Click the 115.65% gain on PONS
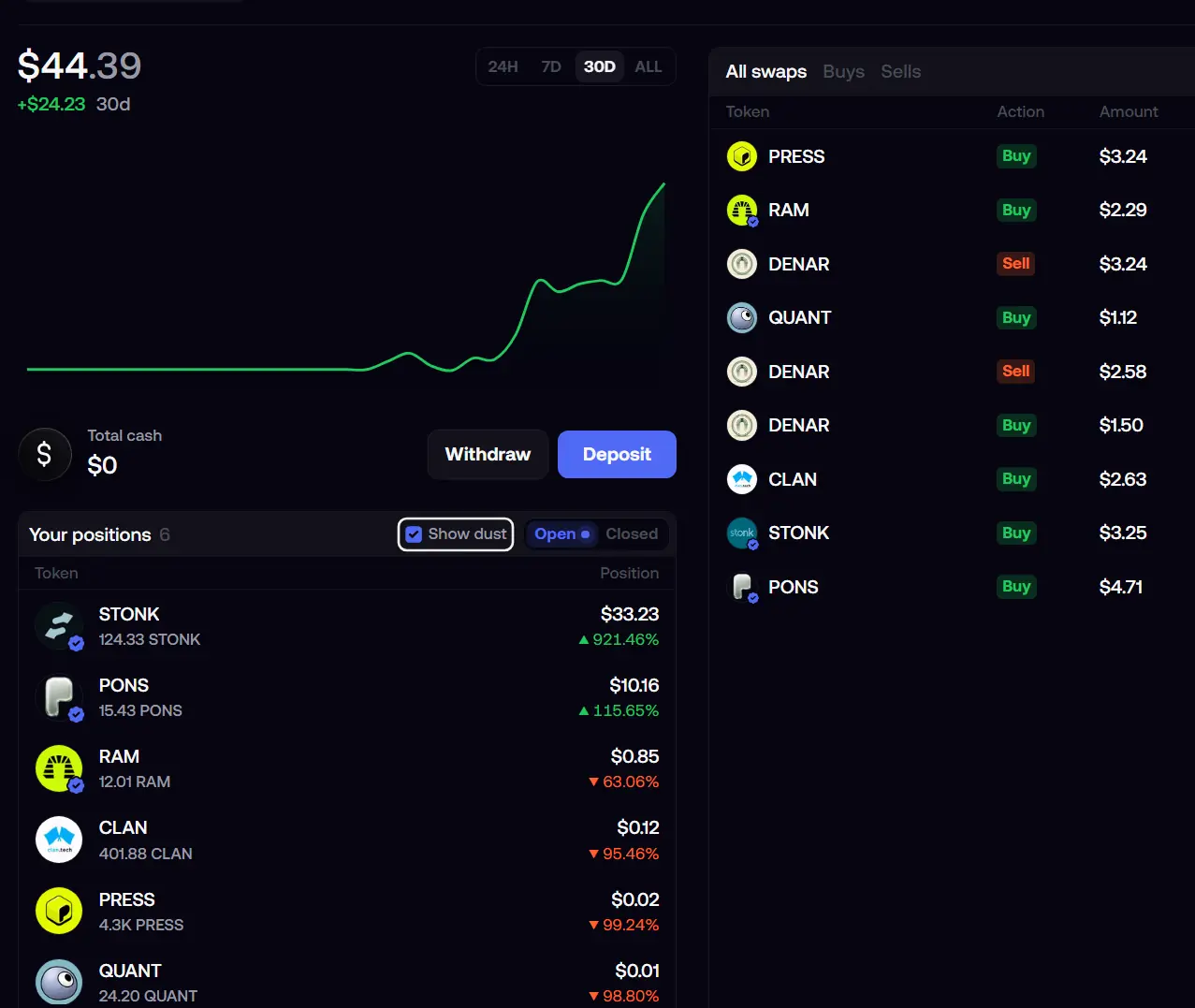This screenshot has width=1195, height=1008. pyautogui.click(x=619, y=710)
